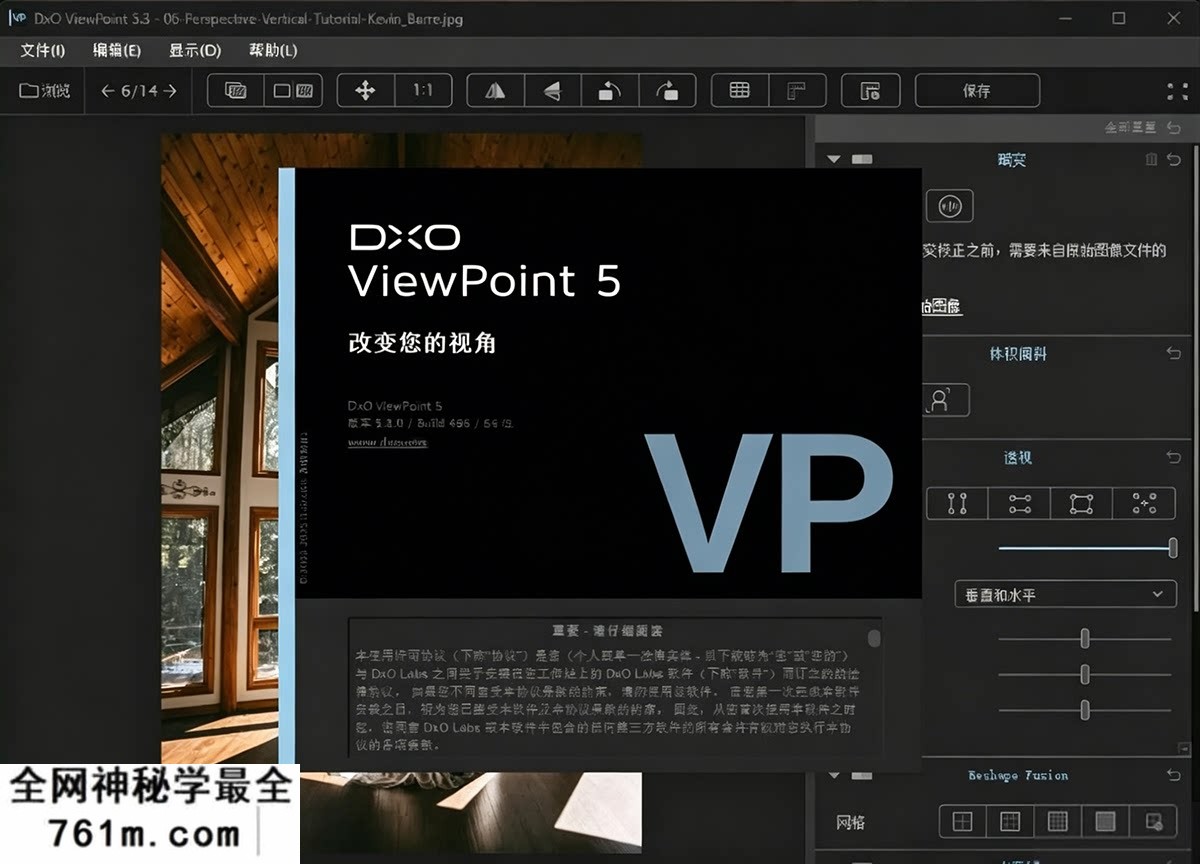1200x864 pixels.
Task: Rotate the image left
Action: [x=609, y=91]
